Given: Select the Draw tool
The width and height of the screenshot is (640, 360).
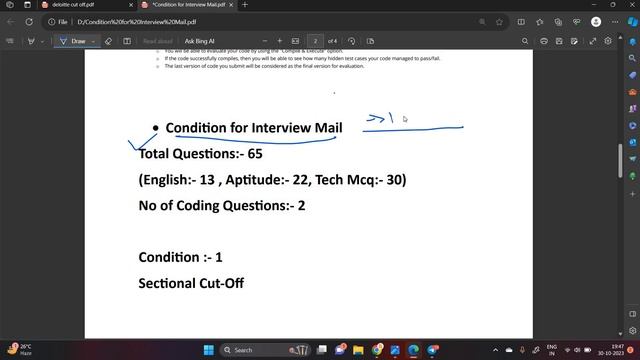Looking at the screenshot, I should [x=73, y=41].
